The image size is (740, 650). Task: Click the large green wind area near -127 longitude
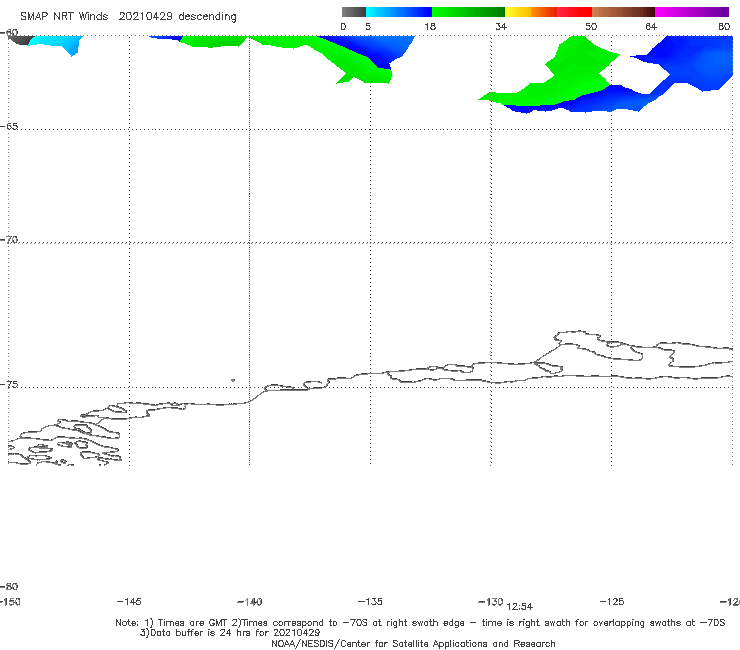[x=566, y=76]
